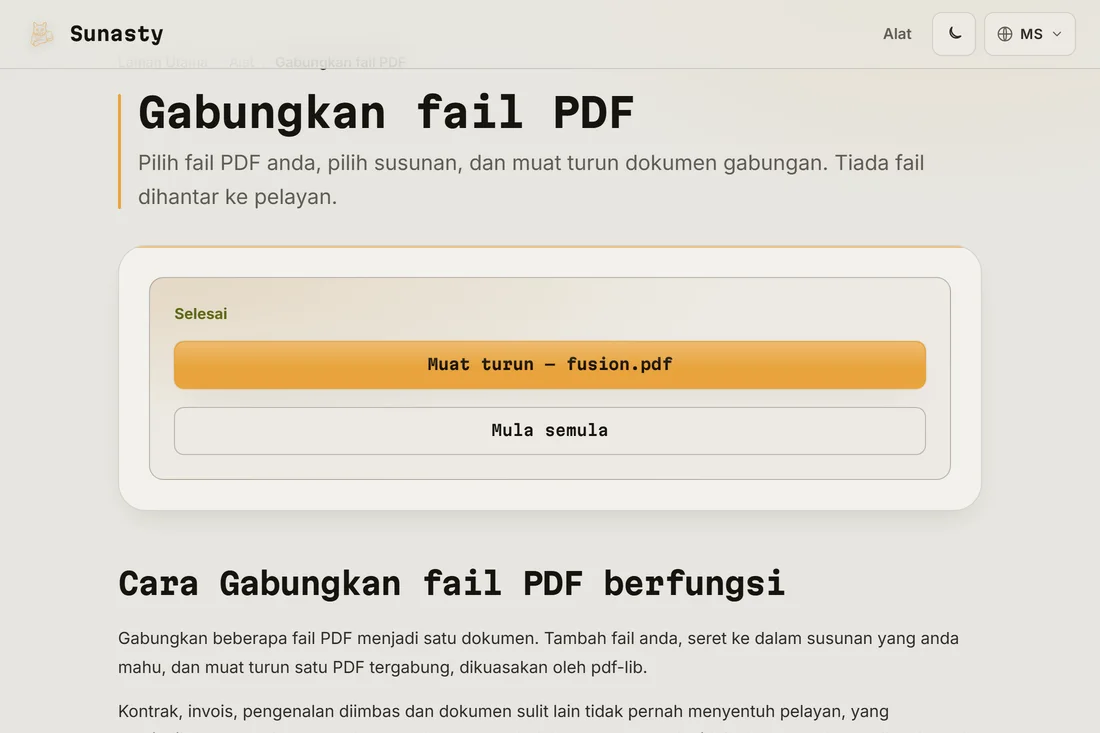Screen dimensions: 1100x733
Task: Click the globe language icon
Action: click(x=1005, y=34)
